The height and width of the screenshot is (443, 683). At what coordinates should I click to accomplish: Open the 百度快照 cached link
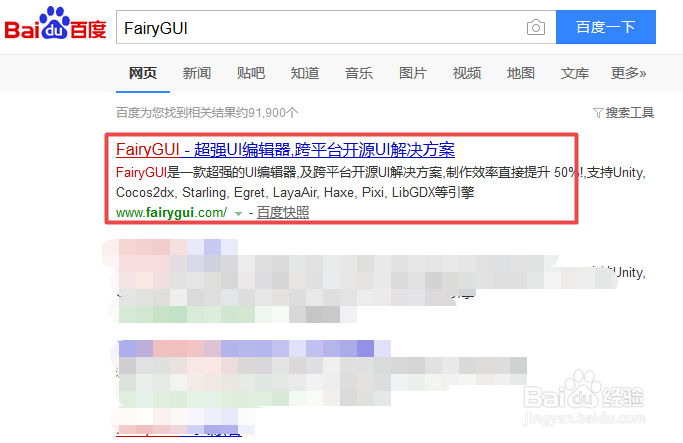click(x=283, y=213)
